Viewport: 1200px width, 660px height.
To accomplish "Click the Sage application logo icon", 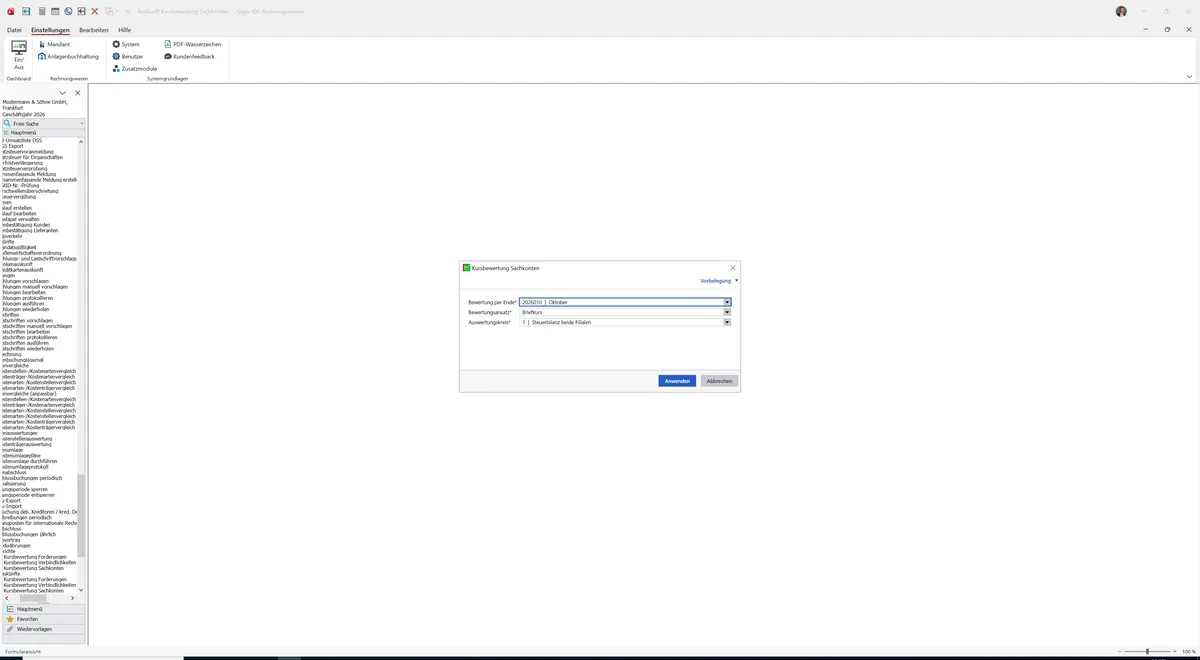I will (x=10, y=11).
